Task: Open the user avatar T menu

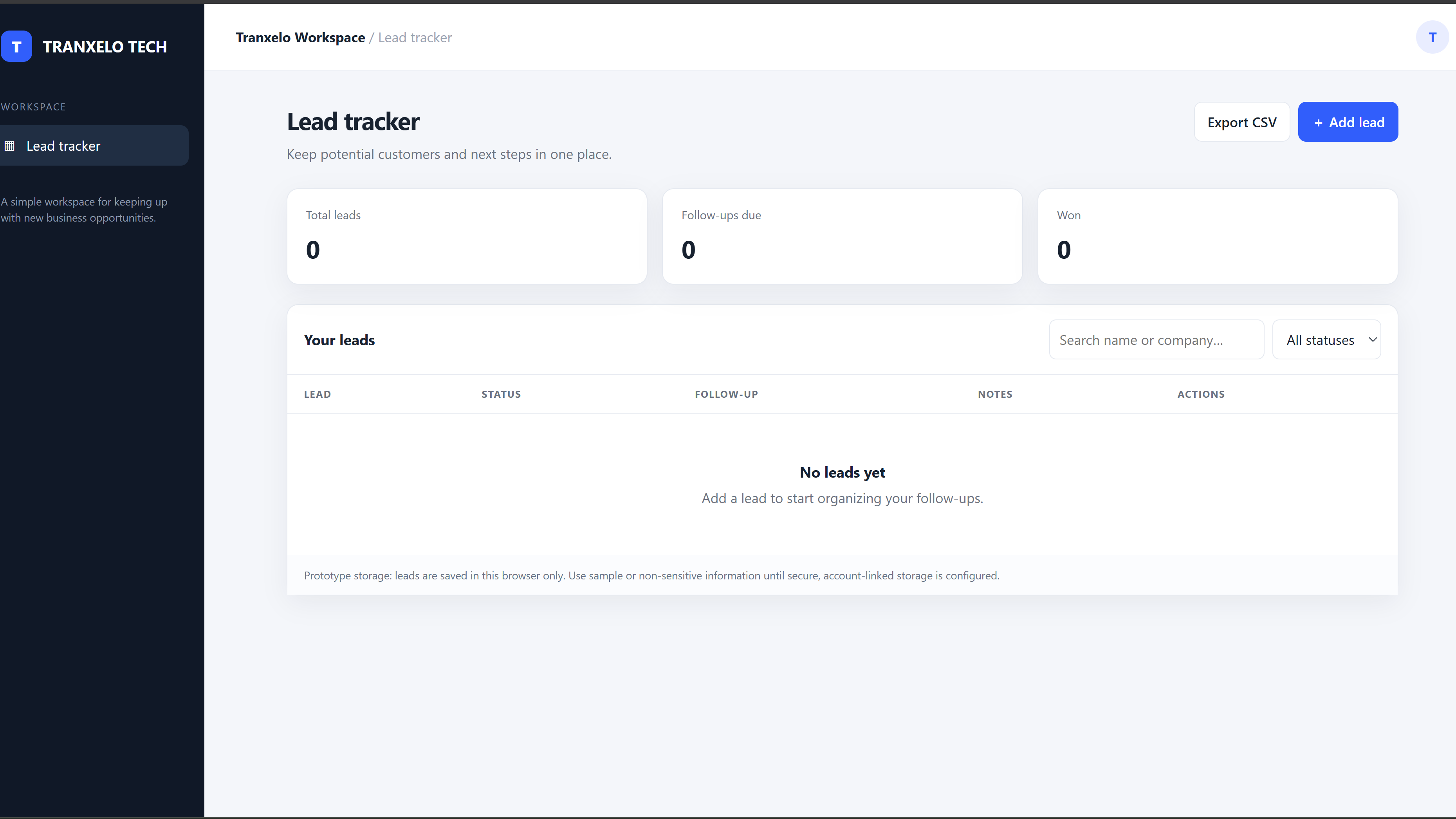Action: tap(1432, 37)
